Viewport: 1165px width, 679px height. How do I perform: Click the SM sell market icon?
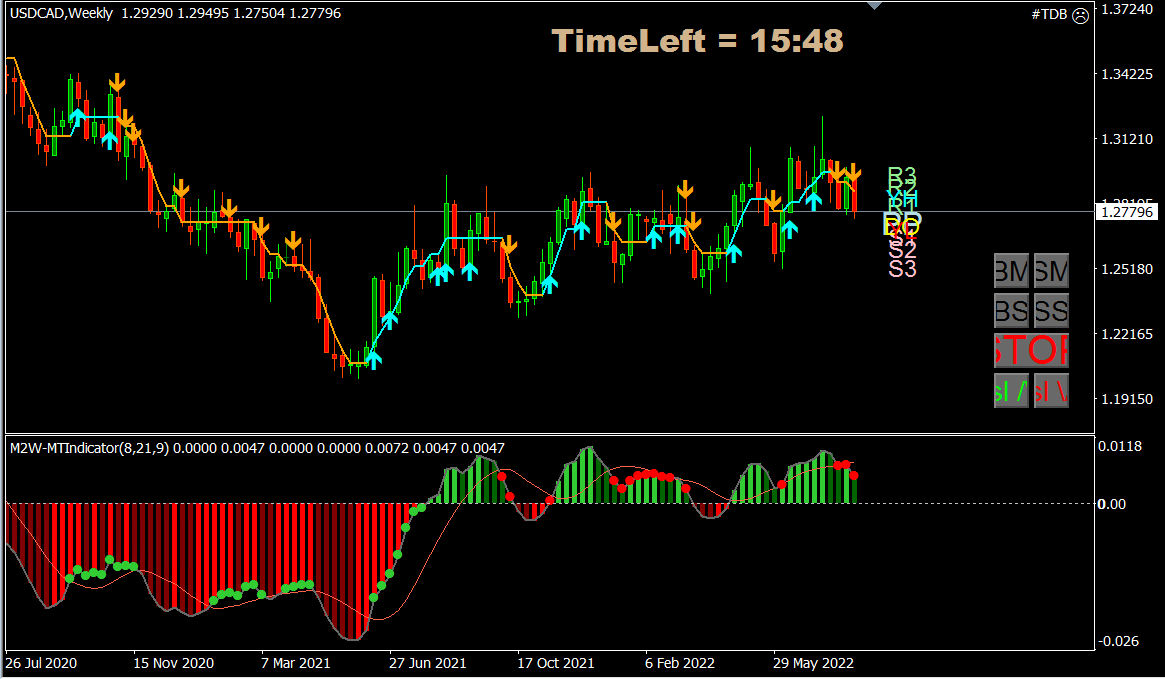(1051, 271)
